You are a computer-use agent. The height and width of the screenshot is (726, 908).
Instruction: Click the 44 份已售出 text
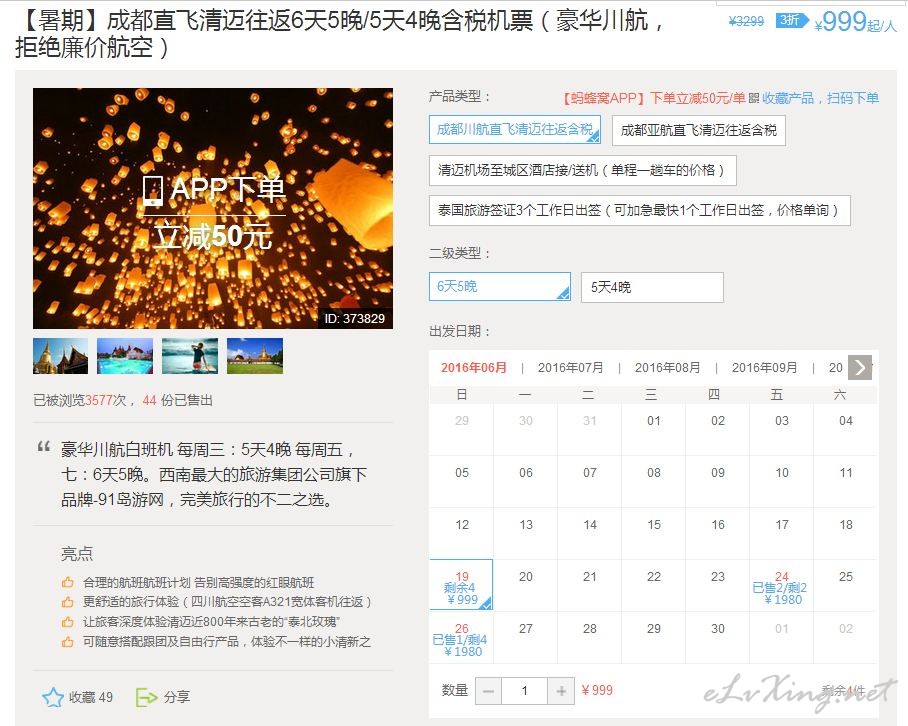coord(177,400)
